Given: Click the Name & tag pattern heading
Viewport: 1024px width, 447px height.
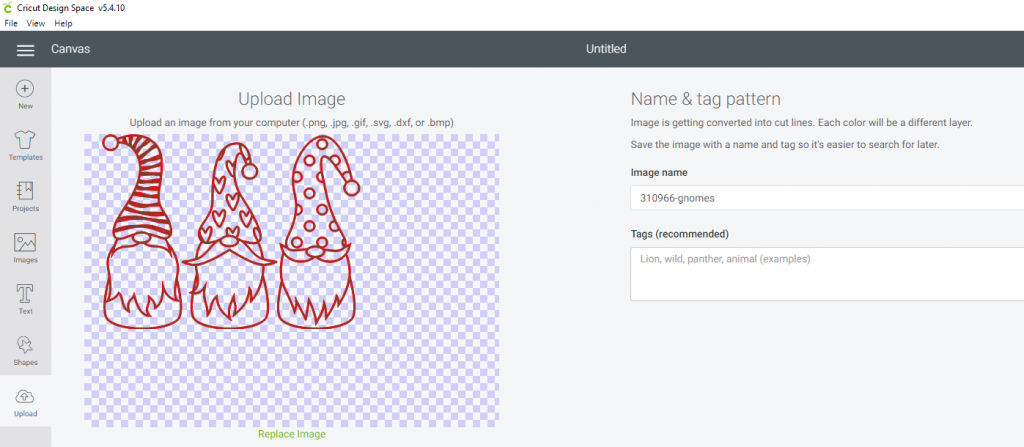Looking at the screenshot, I should [705, 99].
